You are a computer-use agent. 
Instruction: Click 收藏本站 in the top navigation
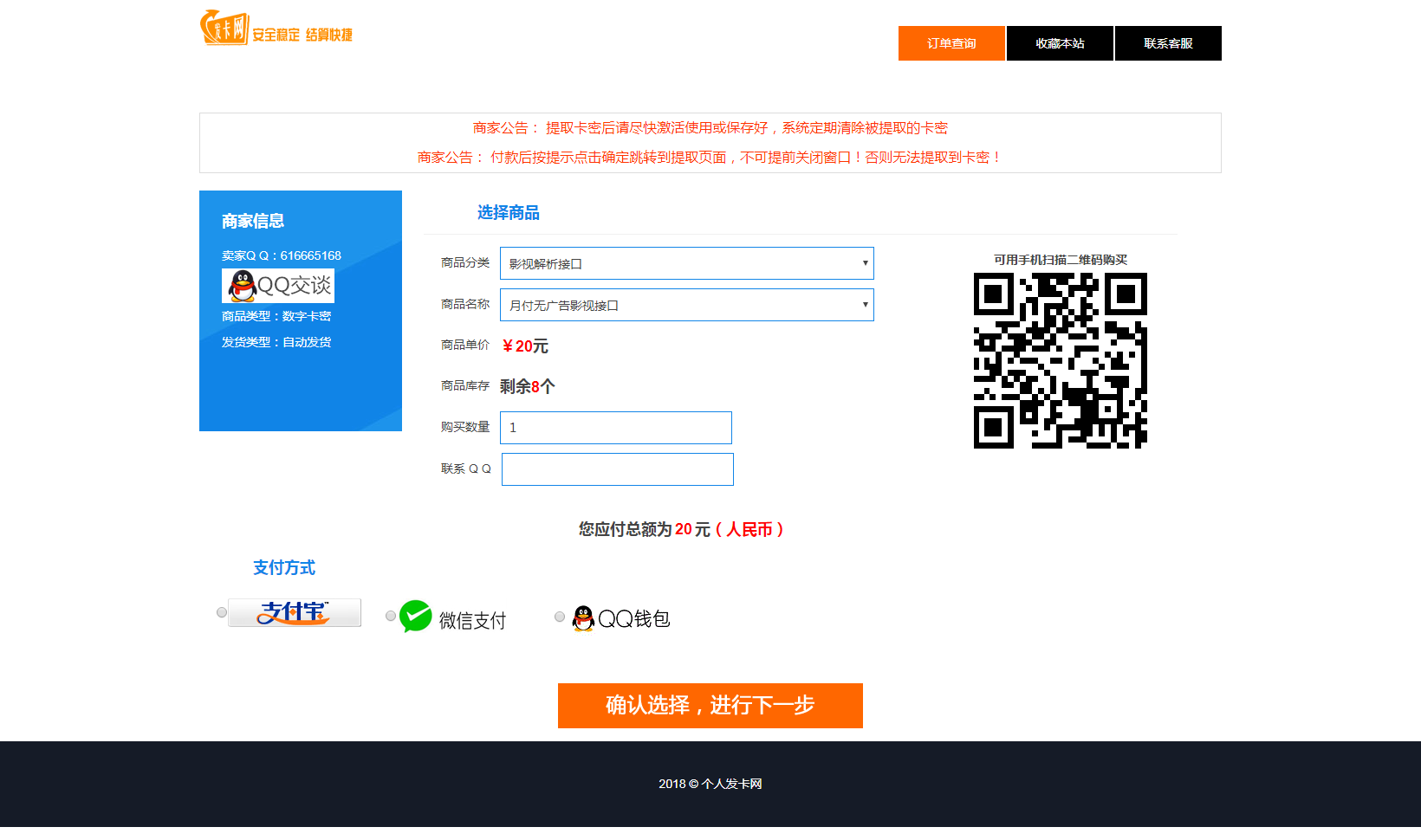tap(1060, 43)
